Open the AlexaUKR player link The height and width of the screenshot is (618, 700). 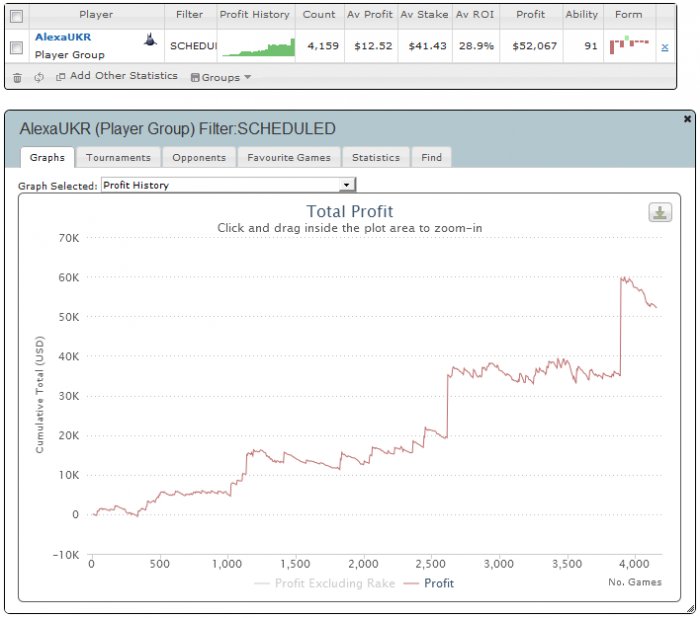pos(63,37)
